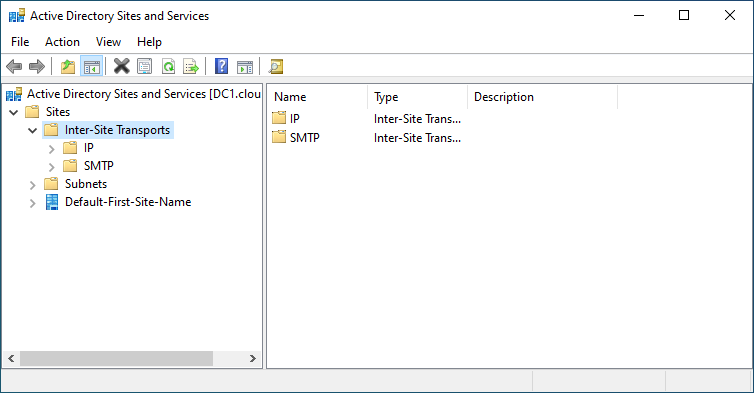Click the Up one level folder icon
This screenshot has height=393, width=754.
[x=68, y=66]
